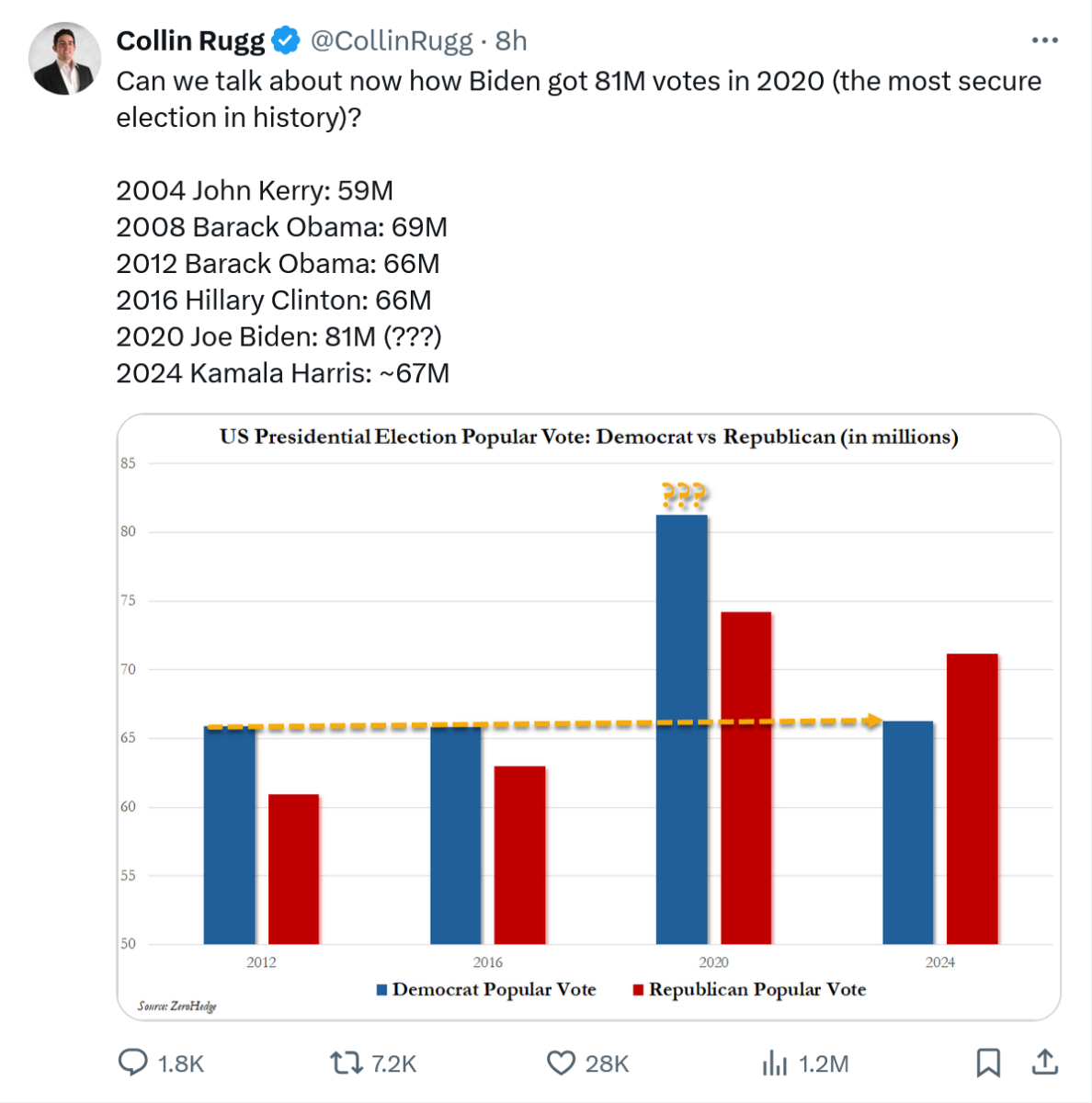Click the 7.2K reposts count

393,1063
